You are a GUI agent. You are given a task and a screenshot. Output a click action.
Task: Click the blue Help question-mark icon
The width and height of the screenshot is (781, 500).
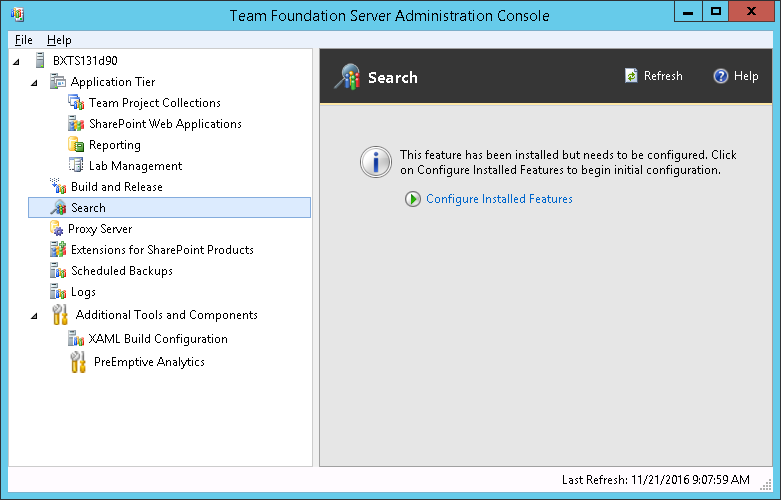[x=720, y=76]
